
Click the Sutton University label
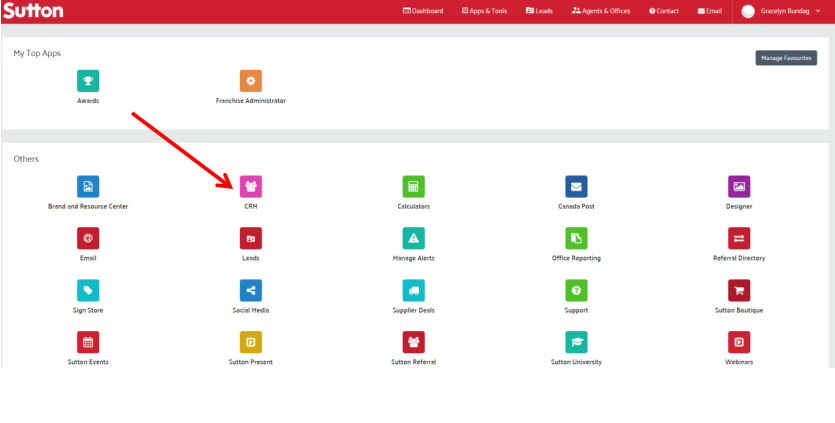pyautogui.click(x=576, y=362)
